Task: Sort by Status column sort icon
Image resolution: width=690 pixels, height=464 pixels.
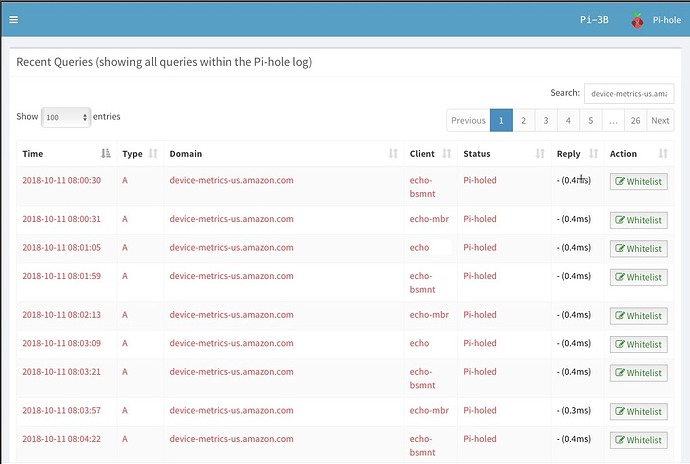Action: point(539,154)
